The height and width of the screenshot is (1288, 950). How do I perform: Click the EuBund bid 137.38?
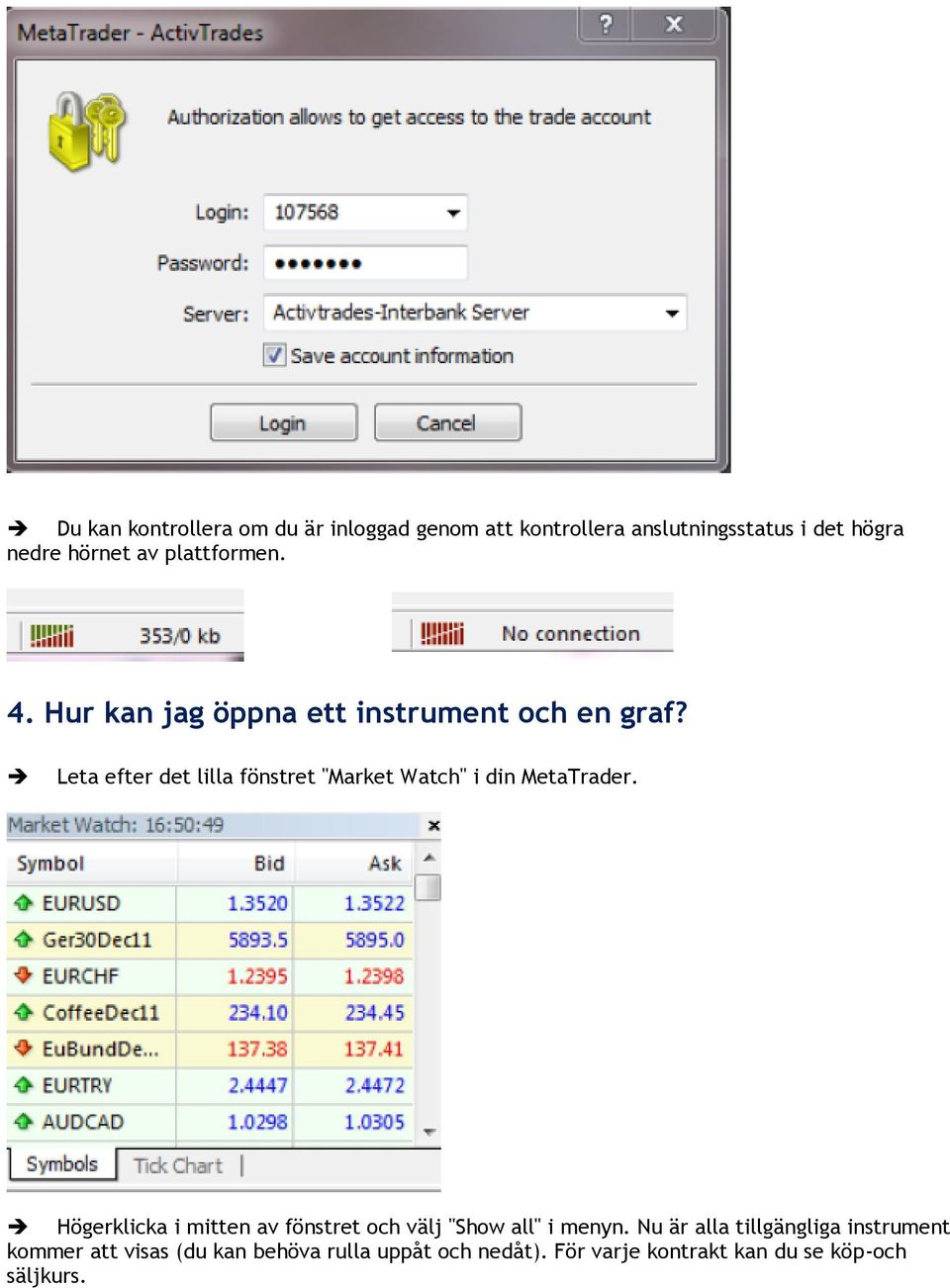pyautogui.click(x=257, y=1050)
